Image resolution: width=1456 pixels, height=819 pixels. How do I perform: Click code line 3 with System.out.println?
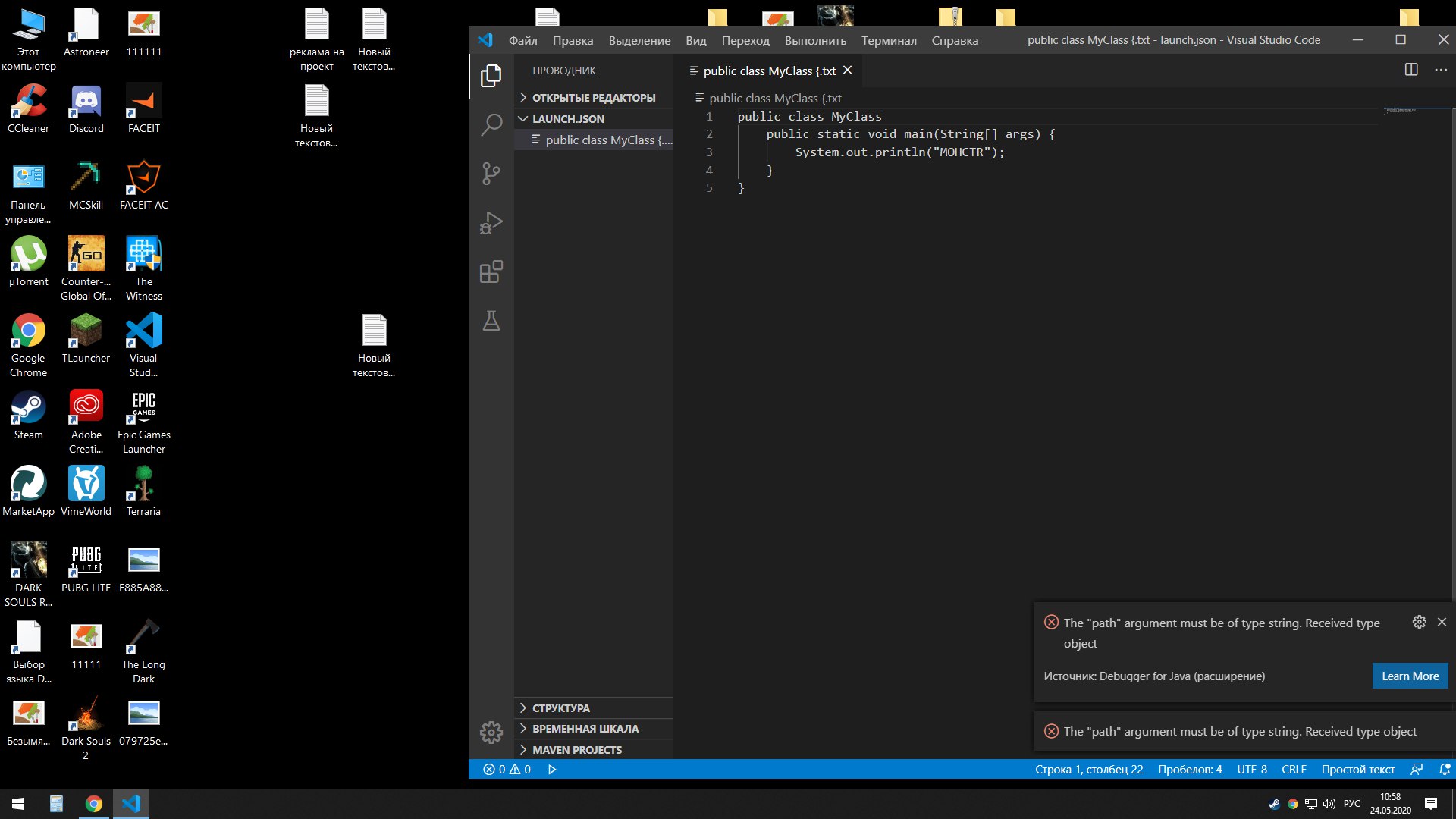(899, 152)
